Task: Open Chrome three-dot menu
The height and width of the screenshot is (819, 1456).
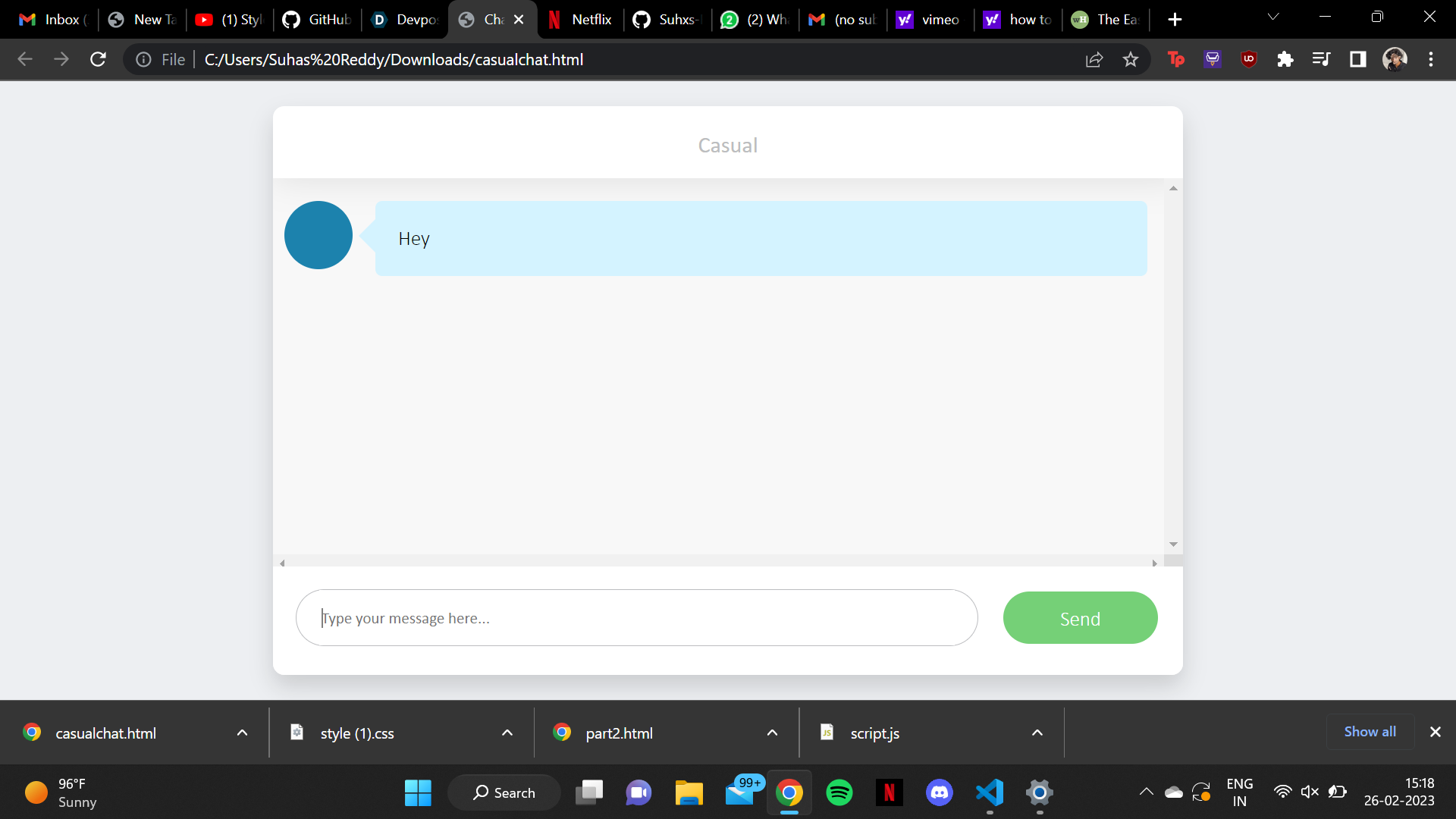Action: click(1430, 59)
